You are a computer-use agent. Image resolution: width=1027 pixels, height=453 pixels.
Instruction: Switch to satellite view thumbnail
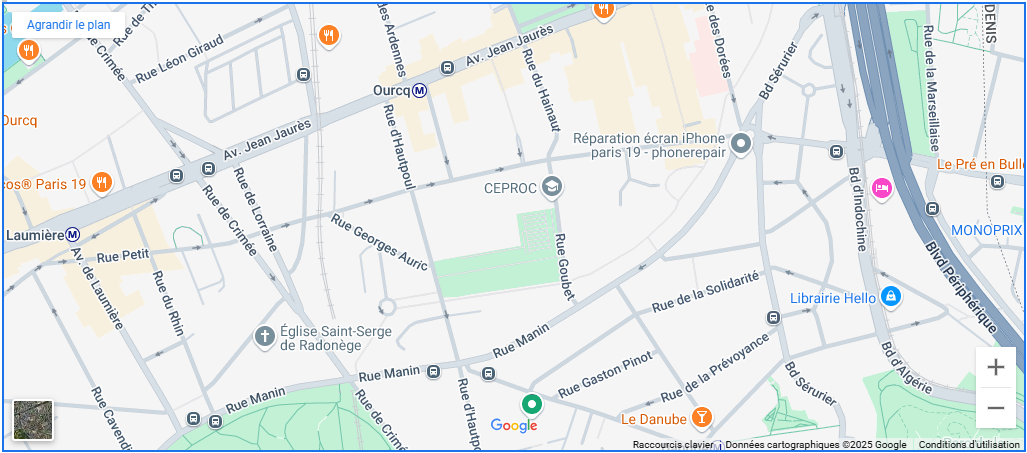coord(33,420)
